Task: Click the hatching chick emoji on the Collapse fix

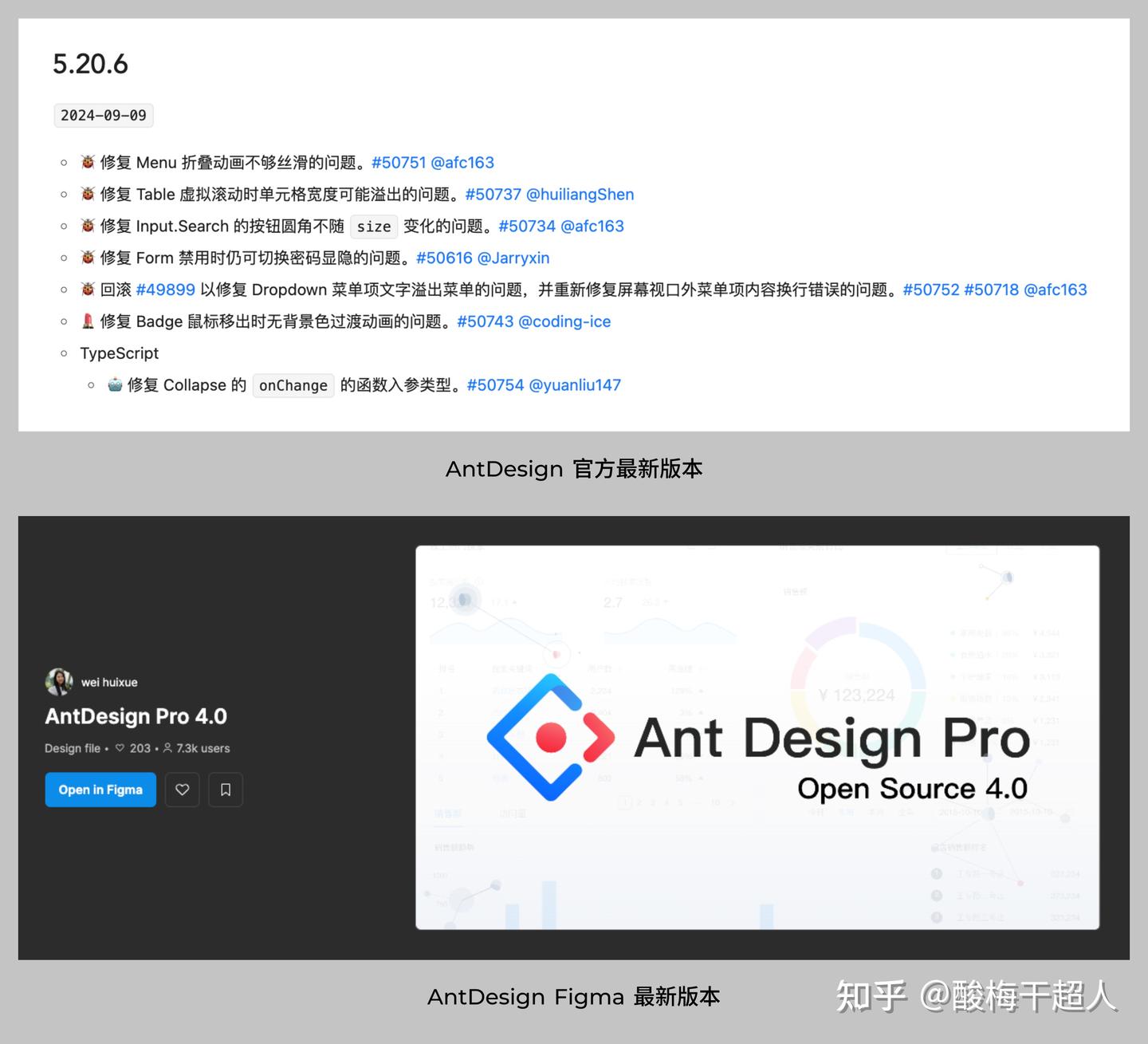Action: pyautogui.click(x=114, y=384)
